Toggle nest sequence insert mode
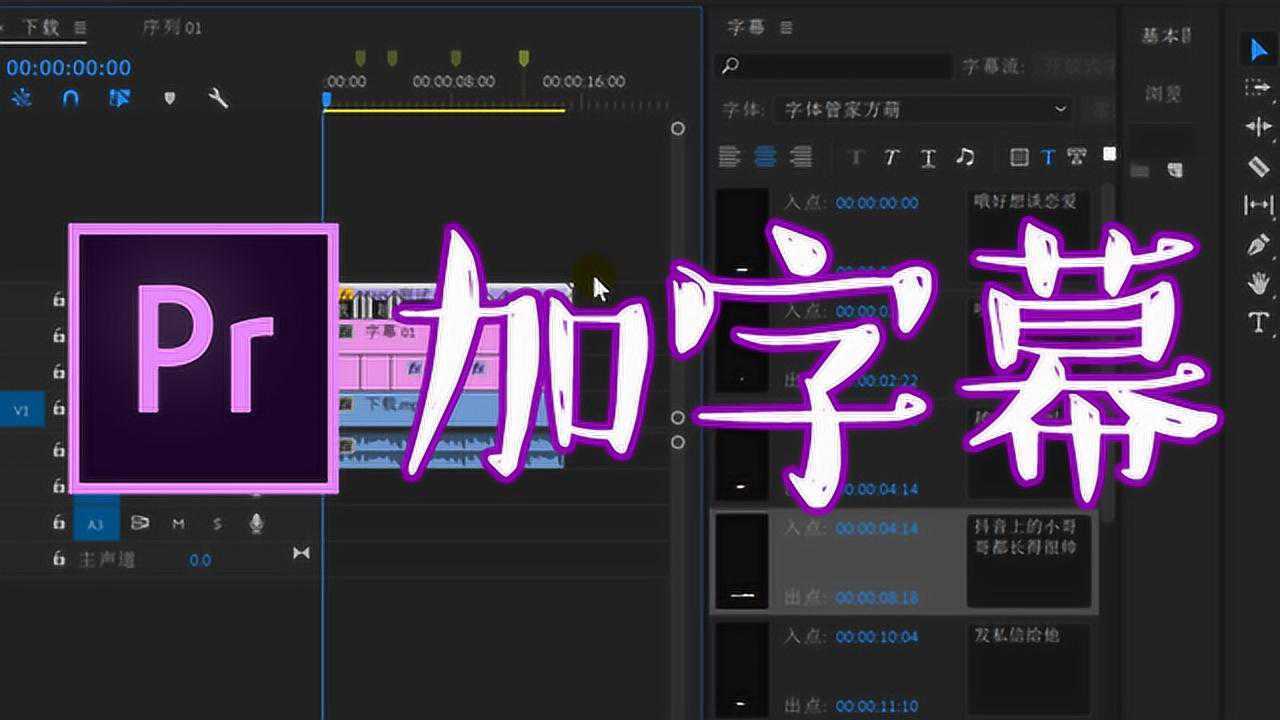This screenshot has height=720, width=1280. click(21, 98)
